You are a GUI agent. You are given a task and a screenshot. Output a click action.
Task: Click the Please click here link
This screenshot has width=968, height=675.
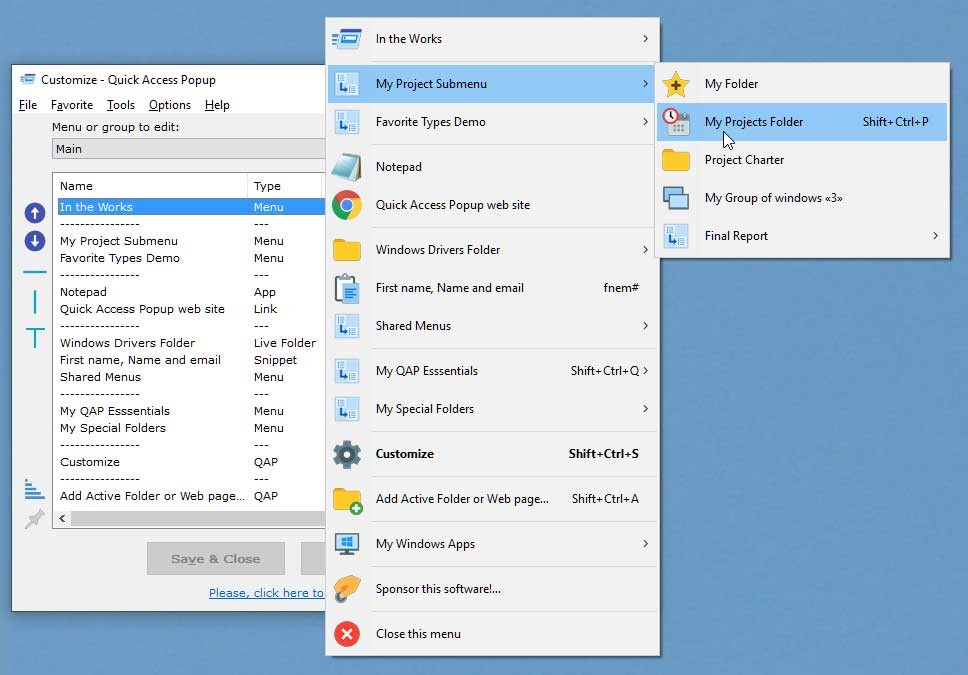pyautogui.click(x=265, y=592)
